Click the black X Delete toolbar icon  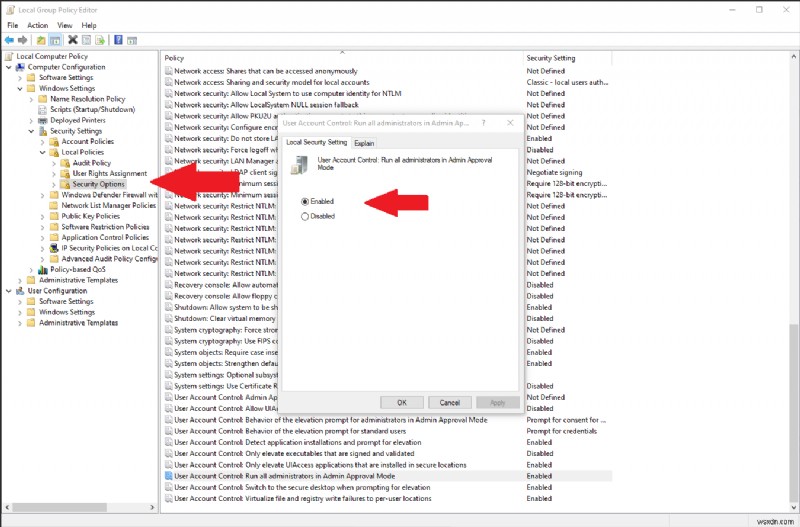[73, 40]
